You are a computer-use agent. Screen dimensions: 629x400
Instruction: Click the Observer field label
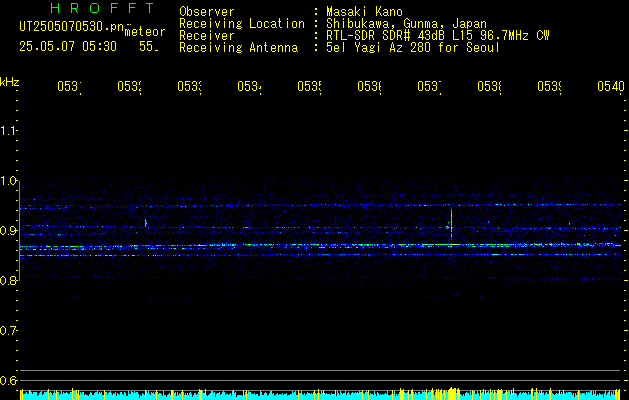pyautogui.click(x=207, y=12)
